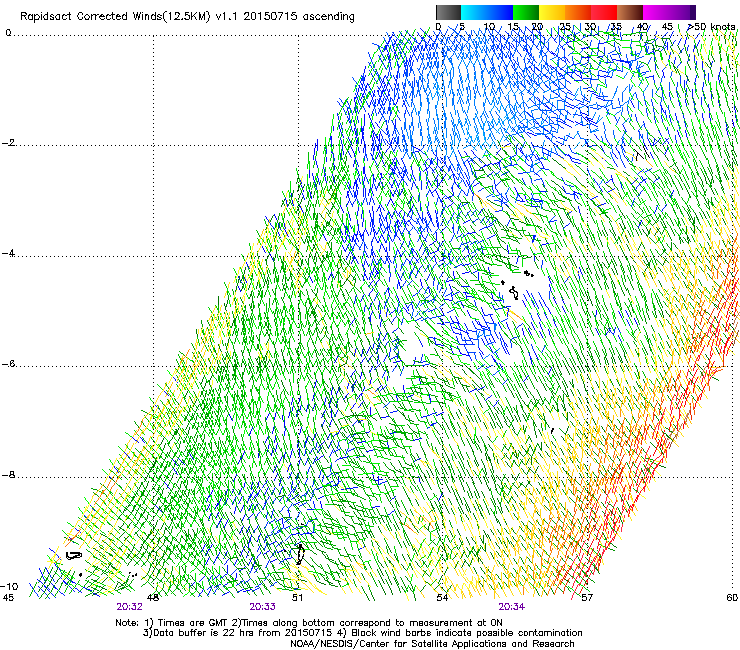Click the island outline at bottom-left corner

pyautogui.click(x=73, y=556)
